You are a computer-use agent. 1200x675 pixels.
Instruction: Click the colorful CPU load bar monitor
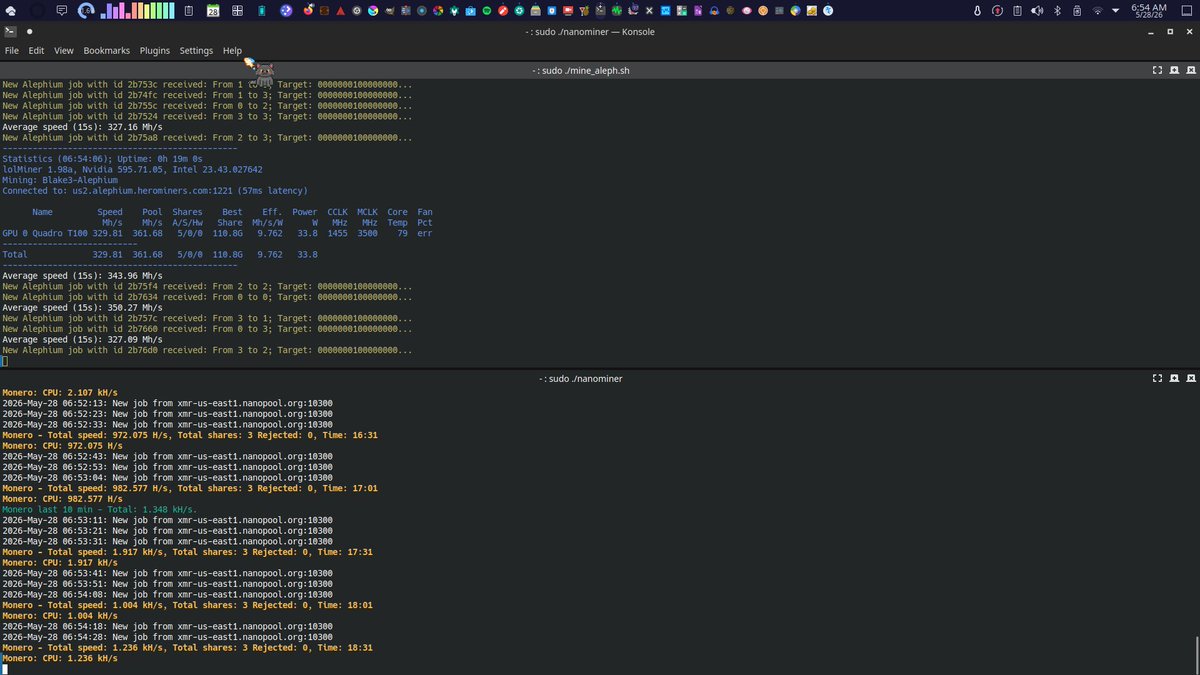(x=138, y=10)
